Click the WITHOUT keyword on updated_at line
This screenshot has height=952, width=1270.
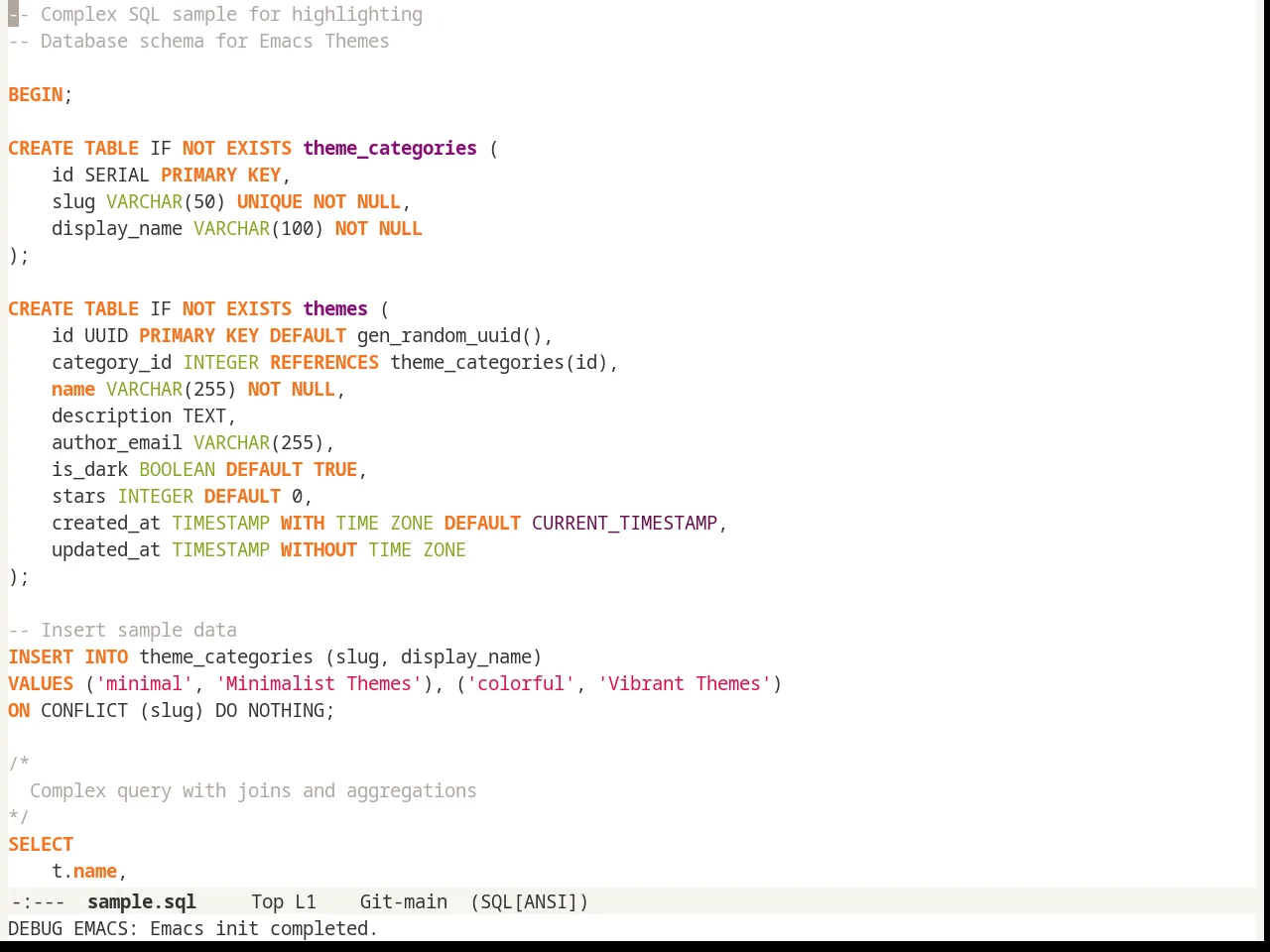pyautogui.click(x=318, y=550)
